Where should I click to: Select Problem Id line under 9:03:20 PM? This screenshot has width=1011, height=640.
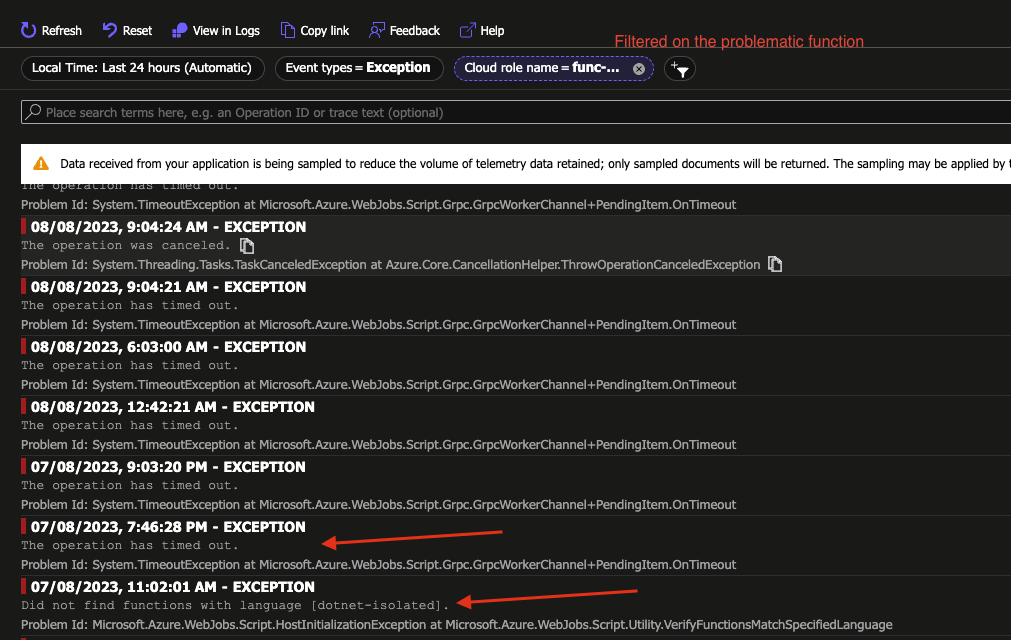[378, 504]
